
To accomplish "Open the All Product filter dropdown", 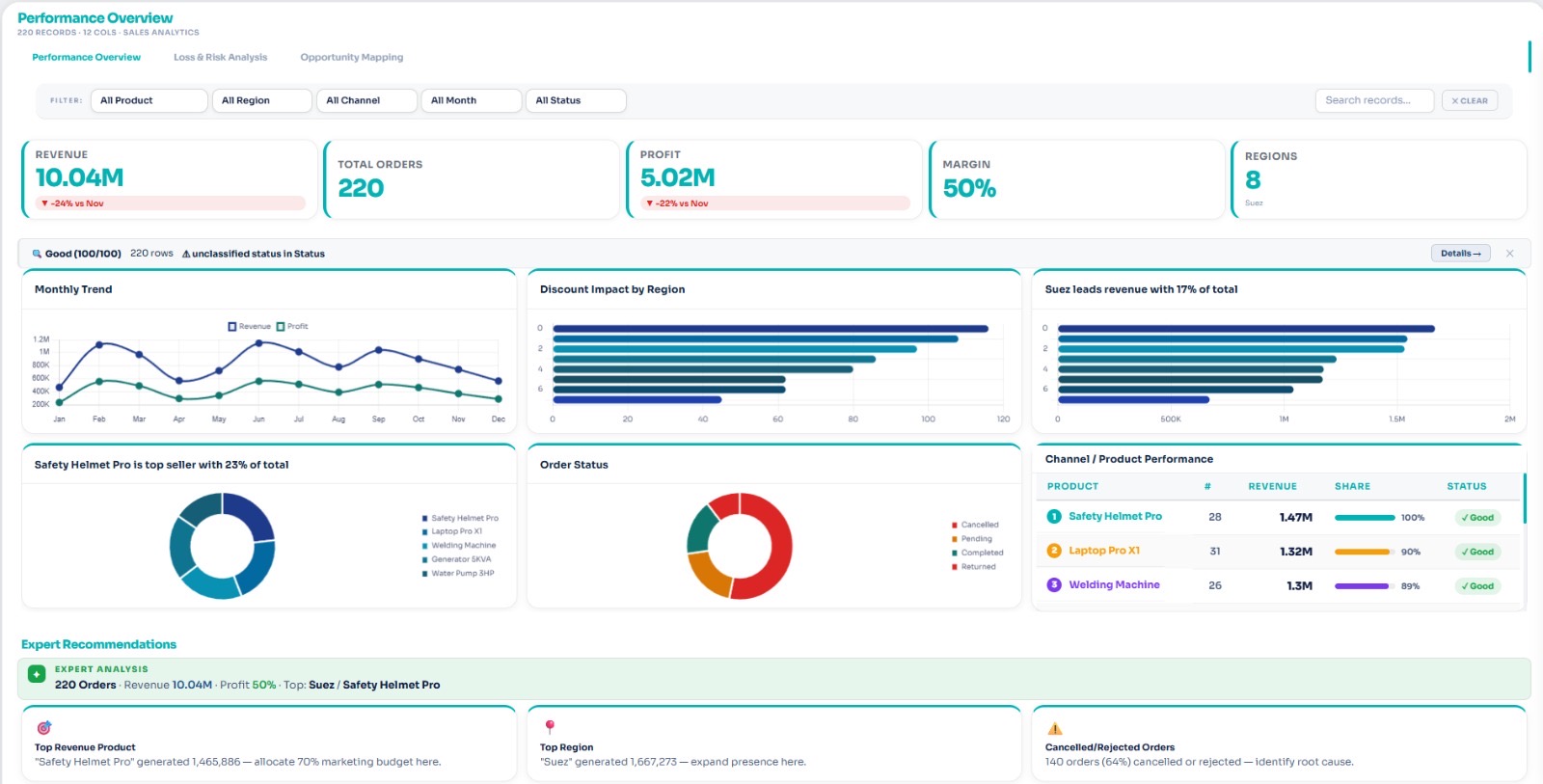I will tap(149, 100).
